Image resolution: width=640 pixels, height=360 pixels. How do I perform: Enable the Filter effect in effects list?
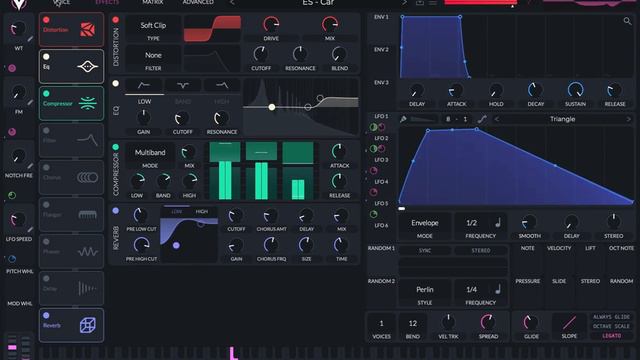[x=46, y=131]
